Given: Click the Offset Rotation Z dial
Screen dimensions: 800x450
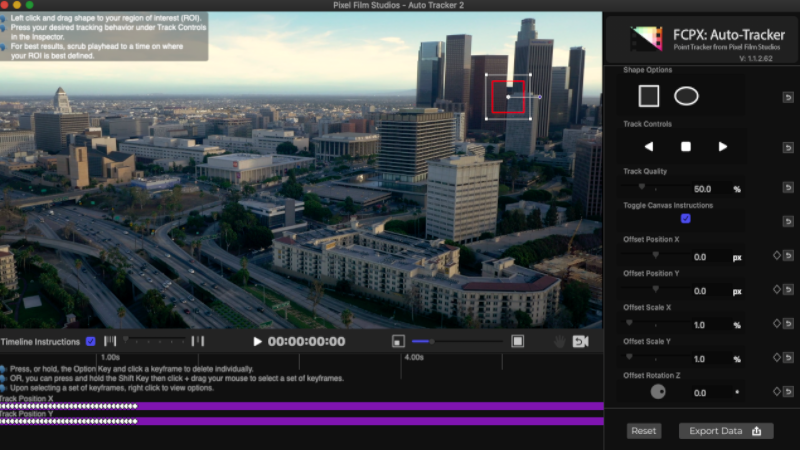Looking at the screenshot, I should coord(658,392).
